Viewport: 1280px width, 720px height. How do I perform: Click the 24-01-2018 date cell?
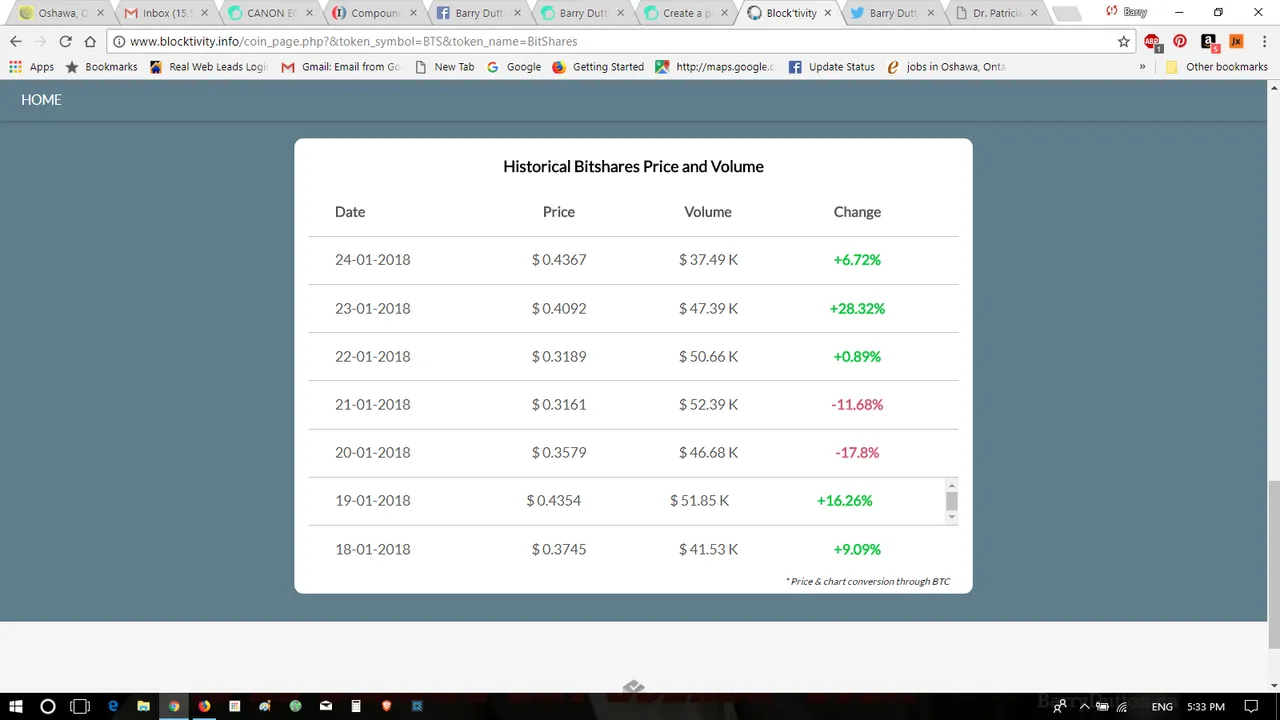(x=372, y=260)
